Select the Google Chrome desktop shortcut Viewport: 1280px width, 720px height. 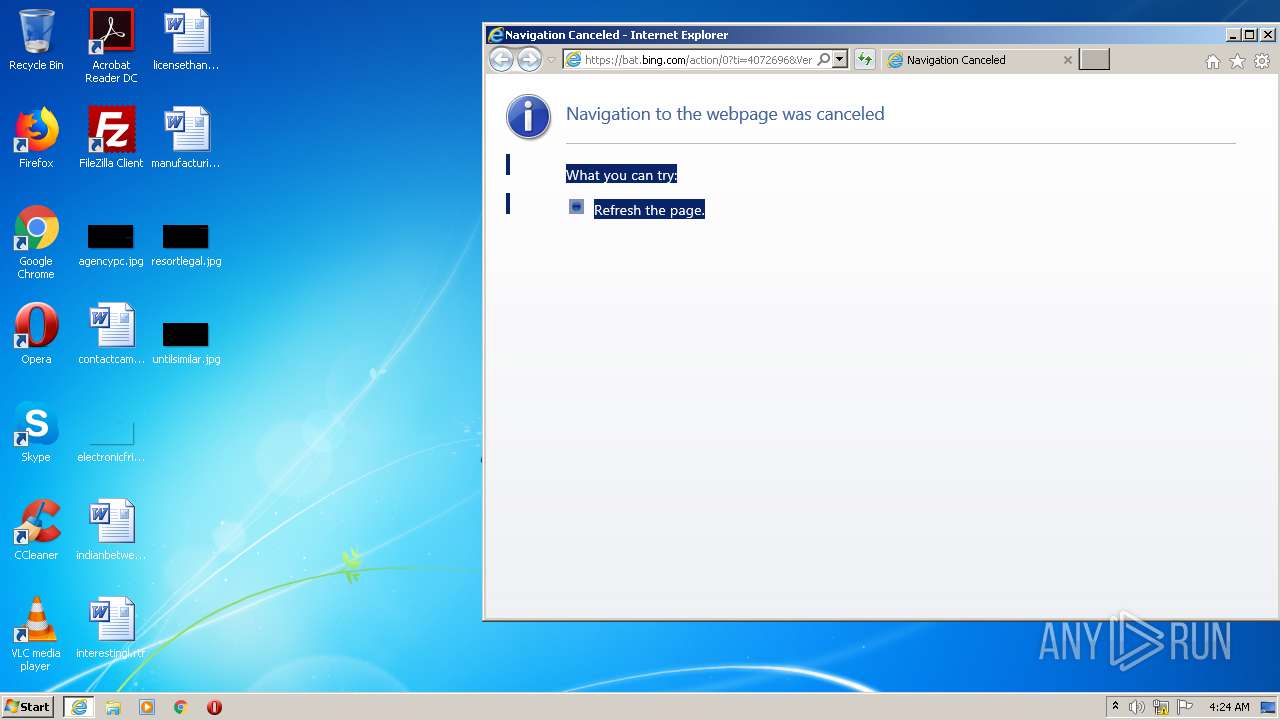tap(36, 242)
